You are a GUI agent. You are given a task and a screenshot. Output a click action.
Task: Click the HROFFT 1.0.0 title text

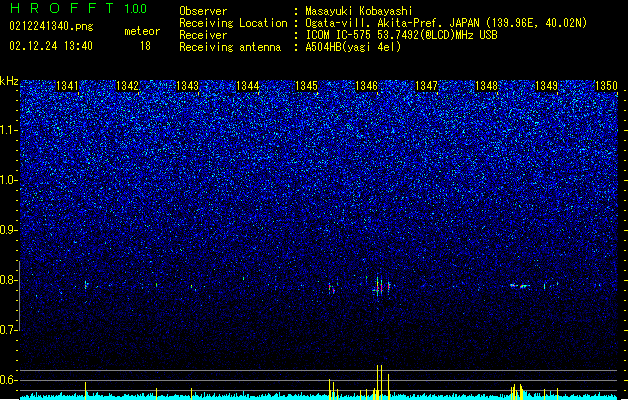pos(79,8)
